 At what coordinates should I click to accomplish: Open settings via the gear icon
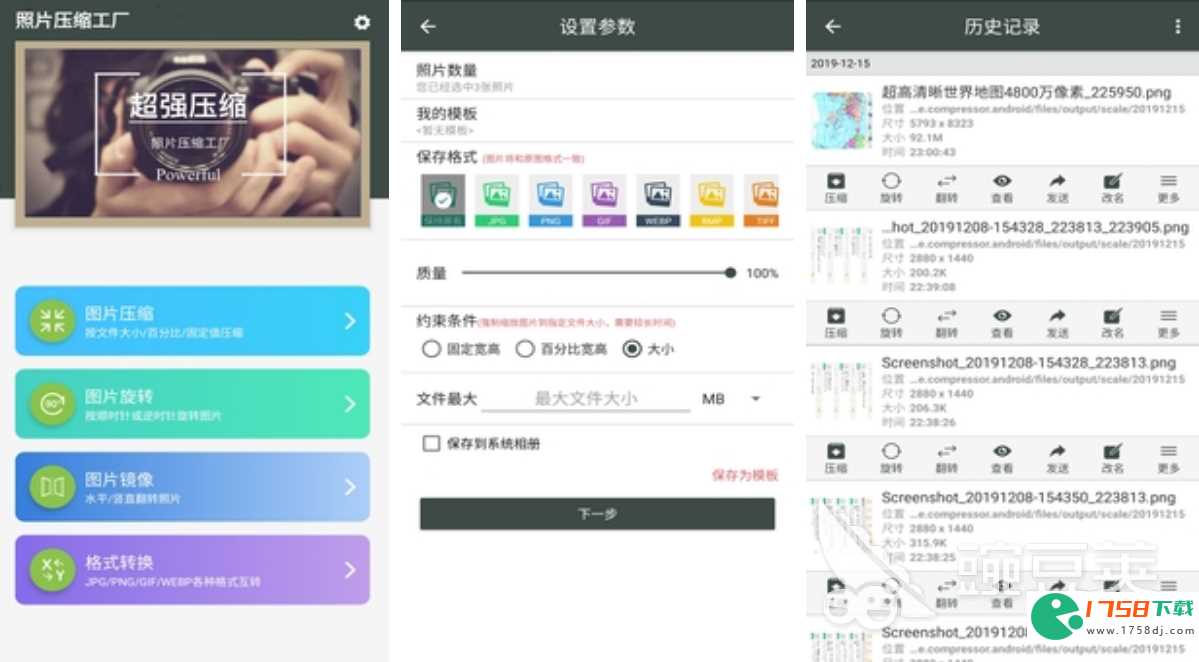pos(362,22)
